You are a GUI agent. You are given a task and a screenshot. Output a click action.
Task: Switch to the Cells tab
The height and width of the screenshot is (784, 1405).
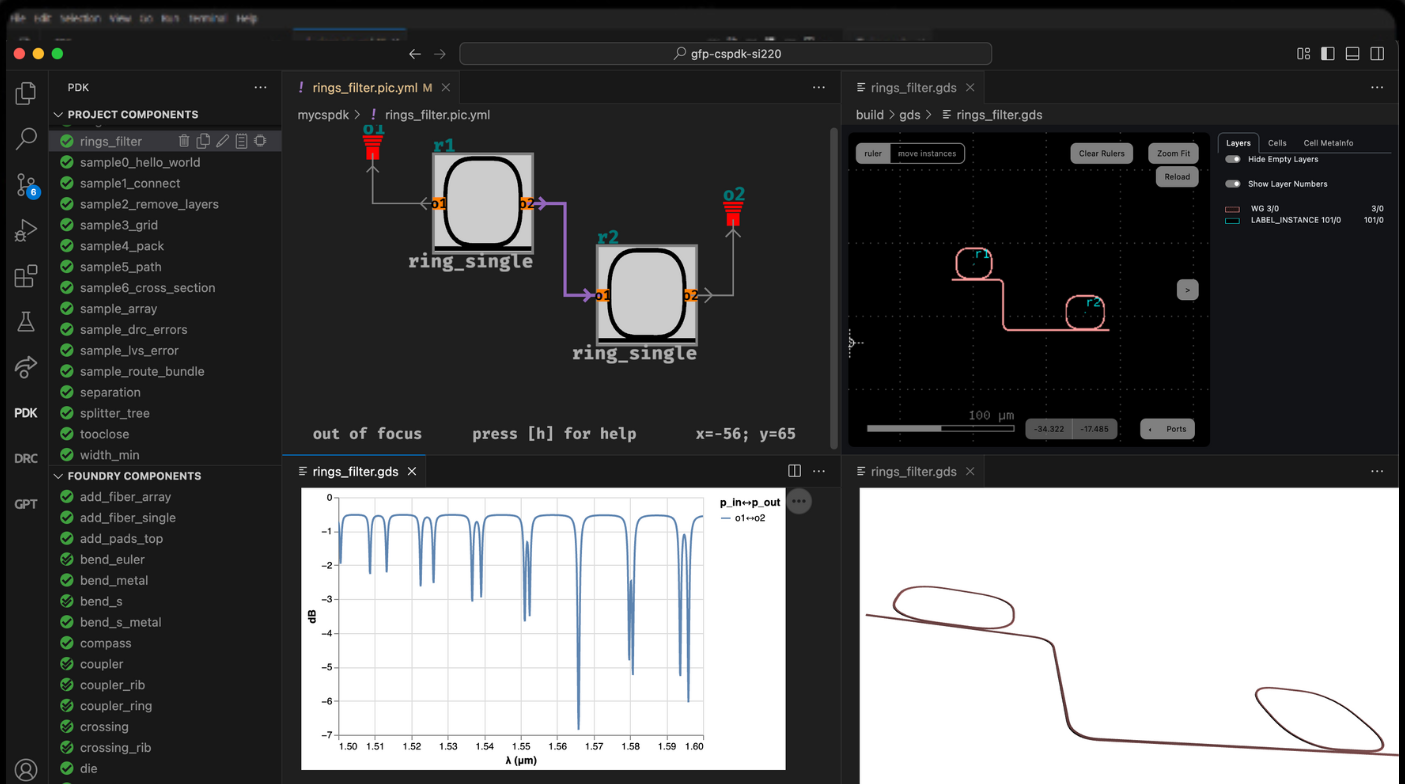coord(1277,143)
